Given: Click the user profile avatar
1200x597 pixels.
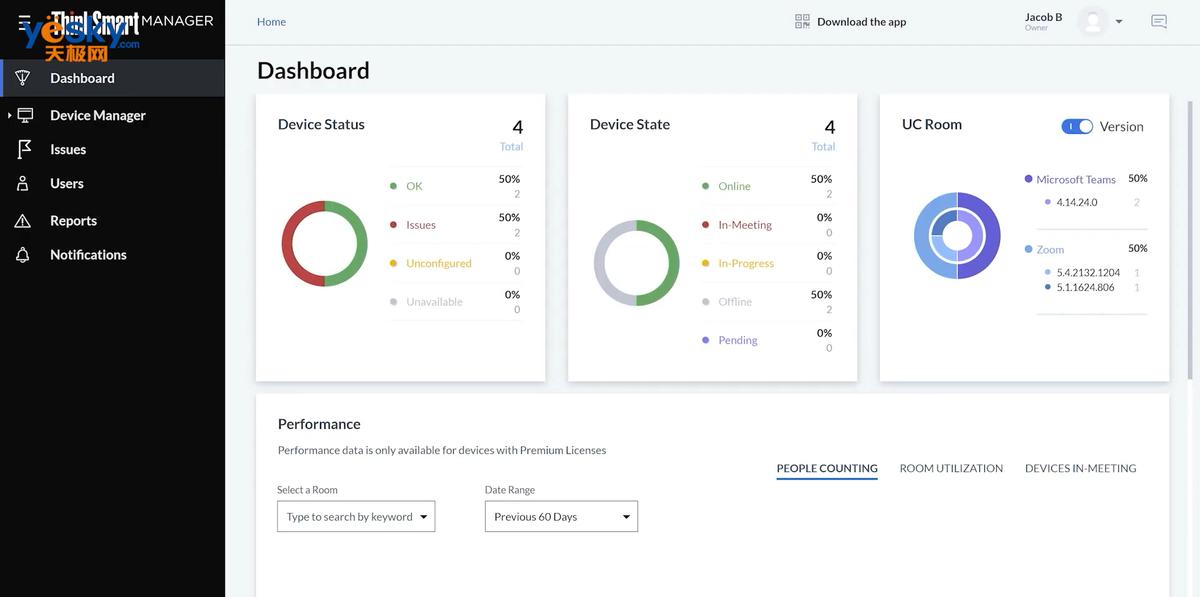Looking at the screenshot, I should 1093,21.
